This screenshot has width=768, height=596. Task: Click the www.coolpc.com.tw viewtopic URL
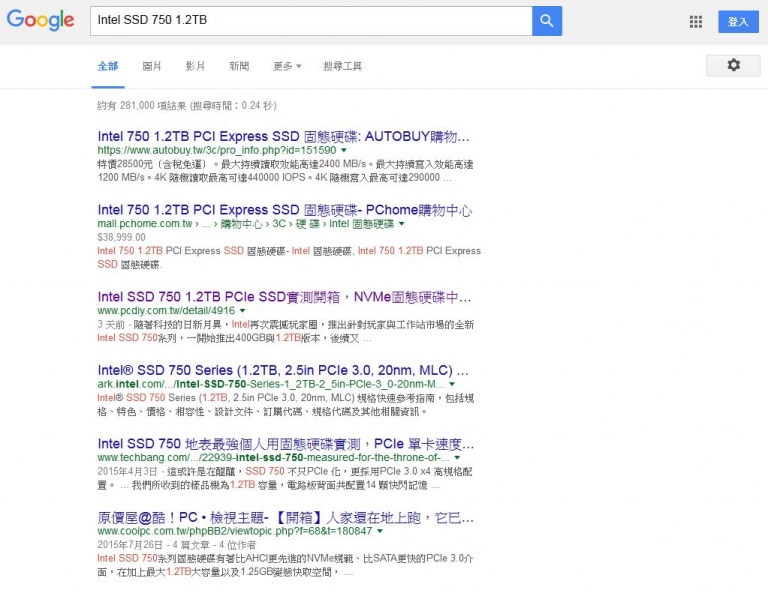click(235, 531)
